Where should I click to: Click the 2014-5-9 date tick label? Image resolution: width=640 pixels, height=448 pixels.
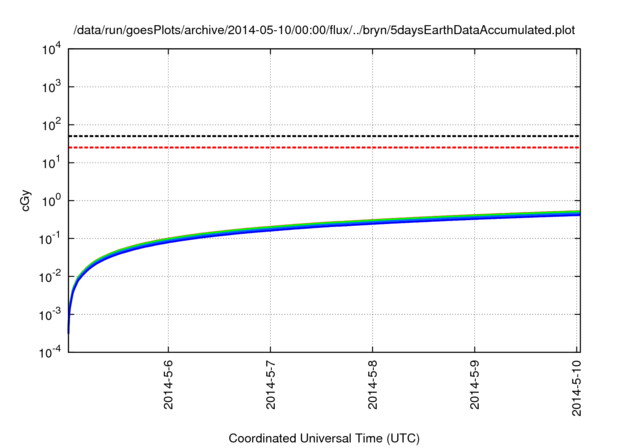tap(476, 383)
